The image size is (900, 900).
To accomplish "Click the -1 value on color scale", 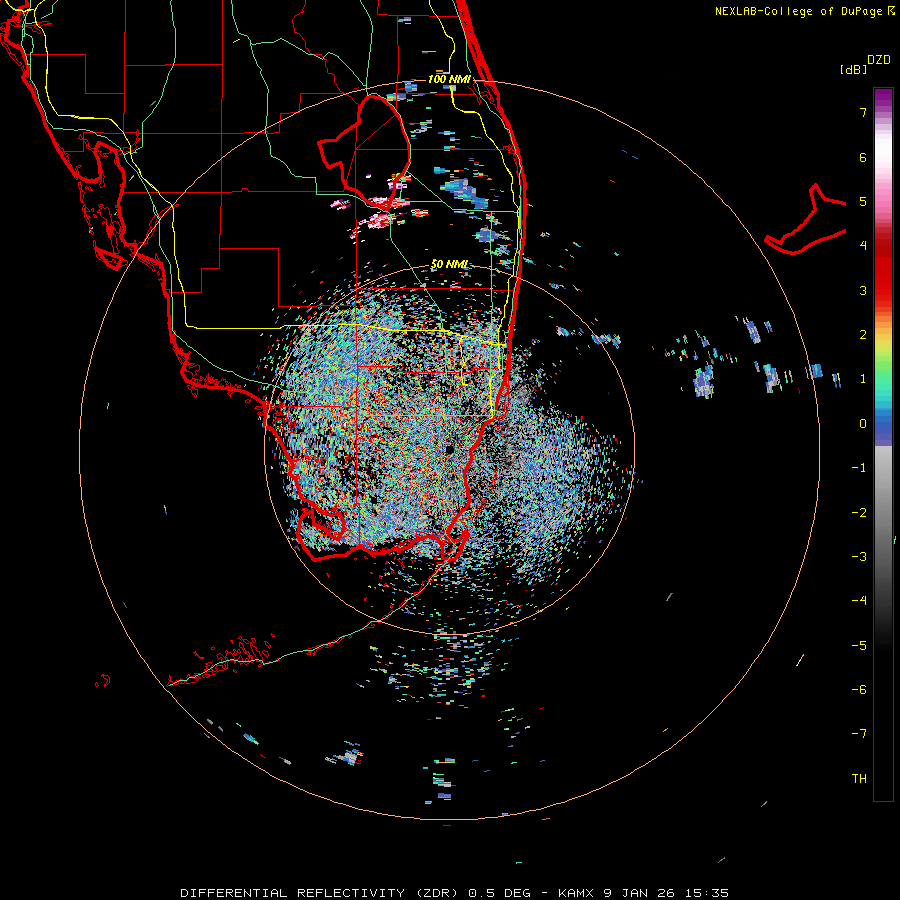I will (859, 468).
